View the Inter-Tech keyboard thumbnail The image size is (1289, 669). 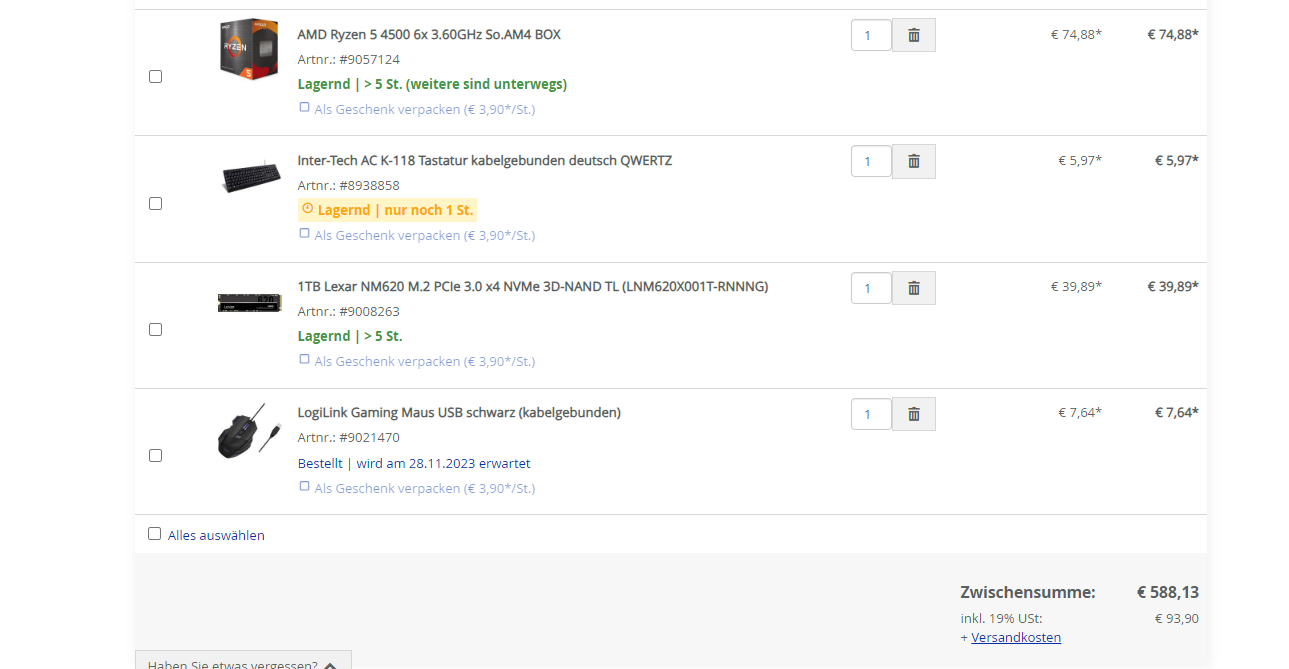pyautogui.click(x=251, y=177)
